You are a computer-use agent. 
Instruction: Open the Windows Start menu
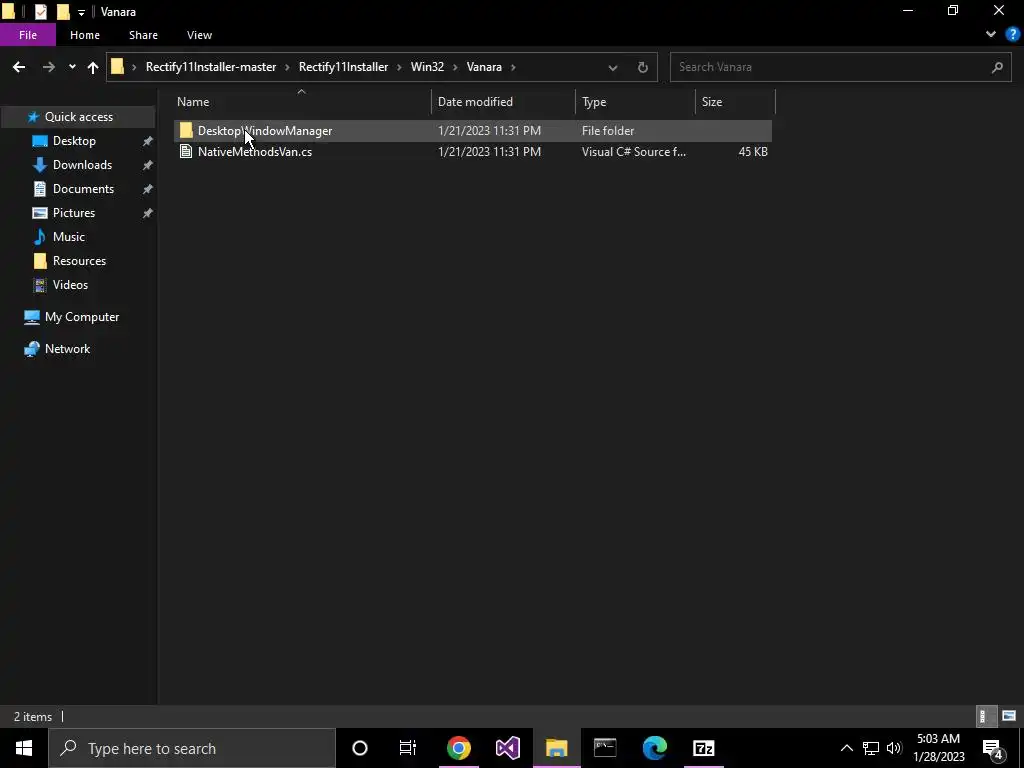(24, 748)
